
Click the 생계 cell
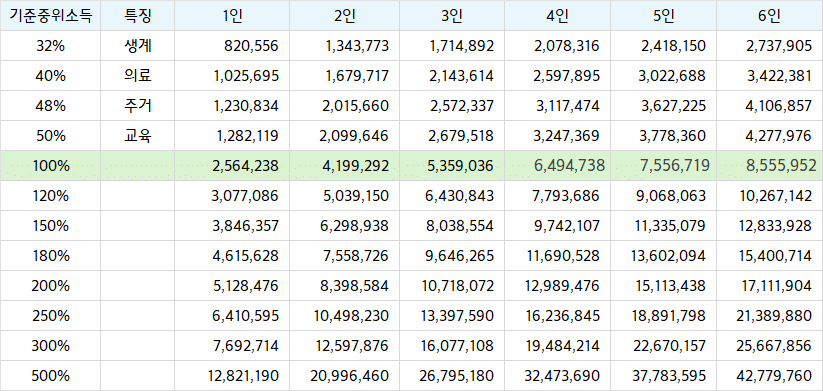pos(138,46)
